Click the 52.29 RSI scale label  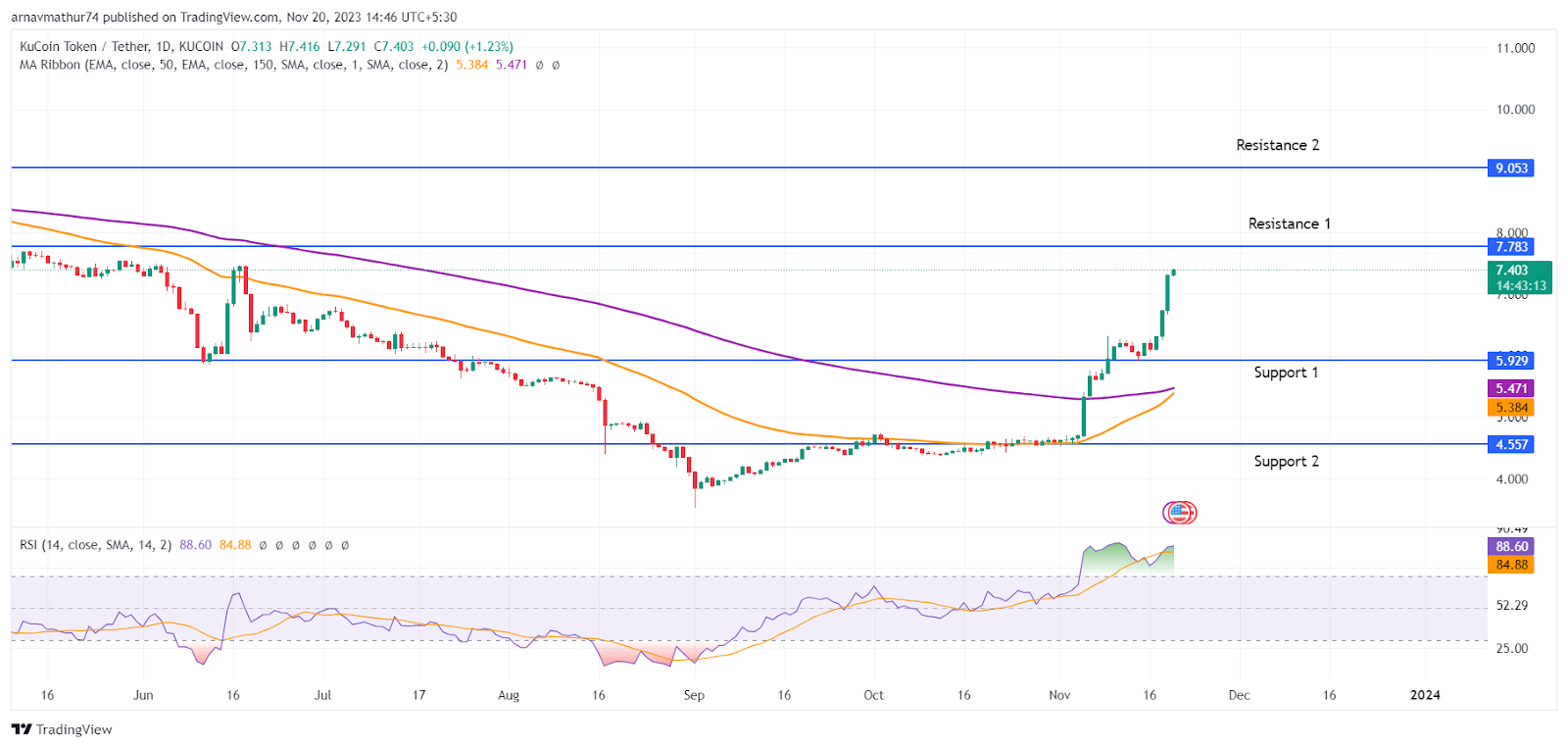(1512, 606)
